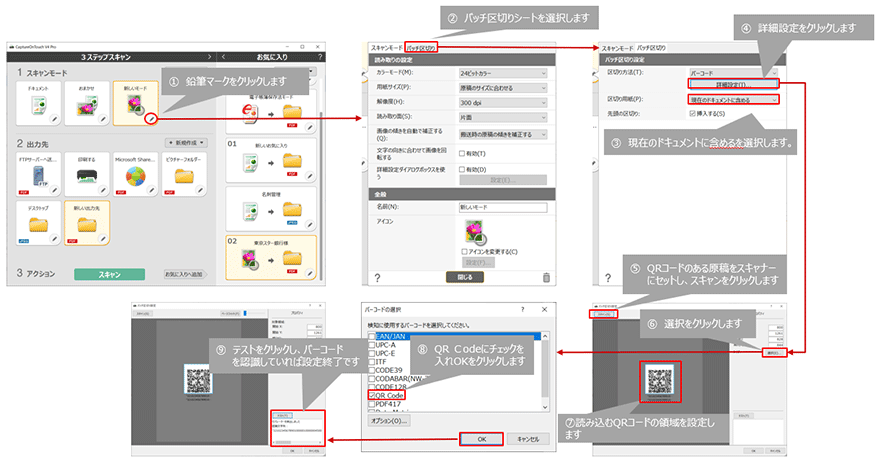
Task: Click the trash delete icon in scan settings
Action: [545, 278]
